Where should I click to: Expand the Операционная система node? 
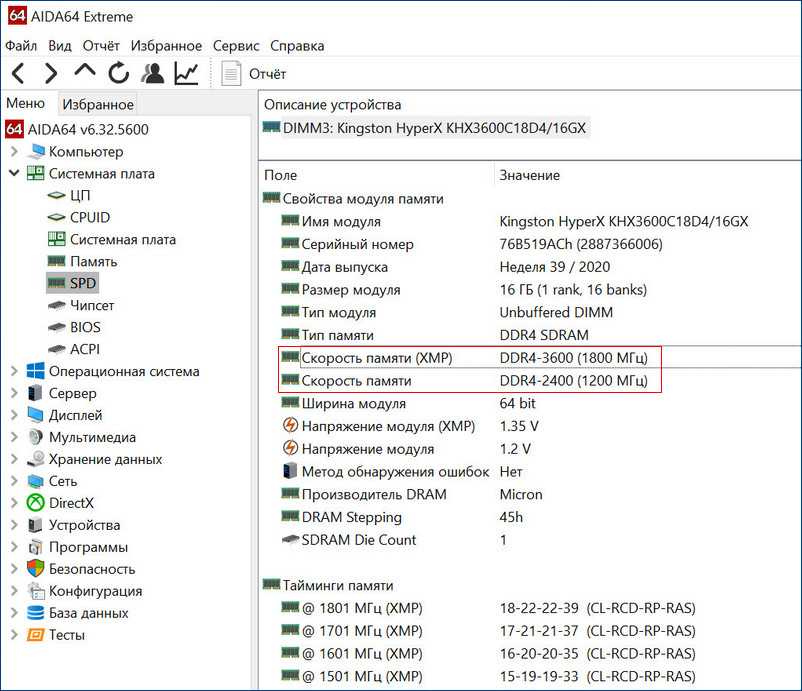click(14, 371)
